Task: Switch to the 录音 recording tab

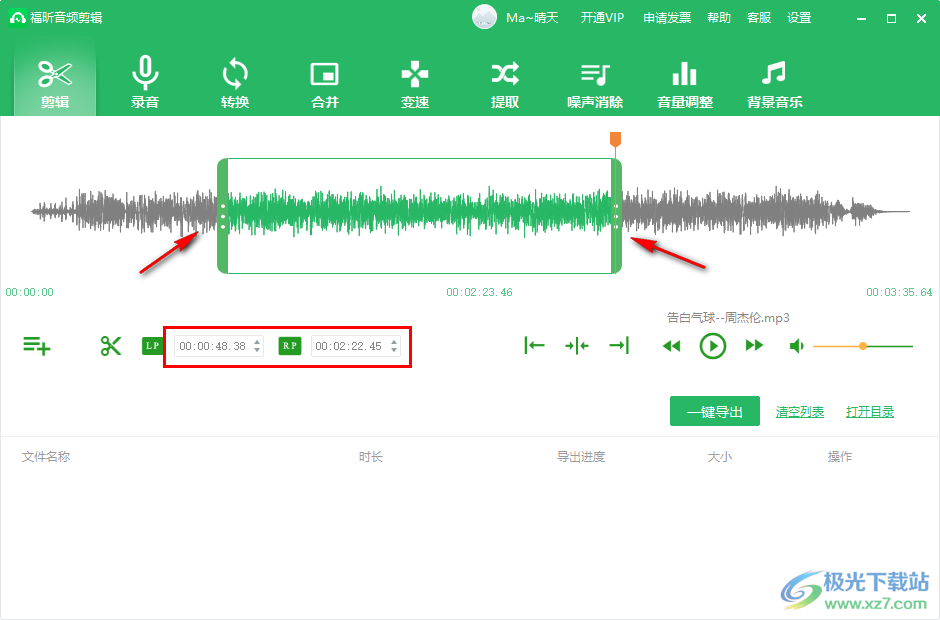Action: tap(144, 83)
